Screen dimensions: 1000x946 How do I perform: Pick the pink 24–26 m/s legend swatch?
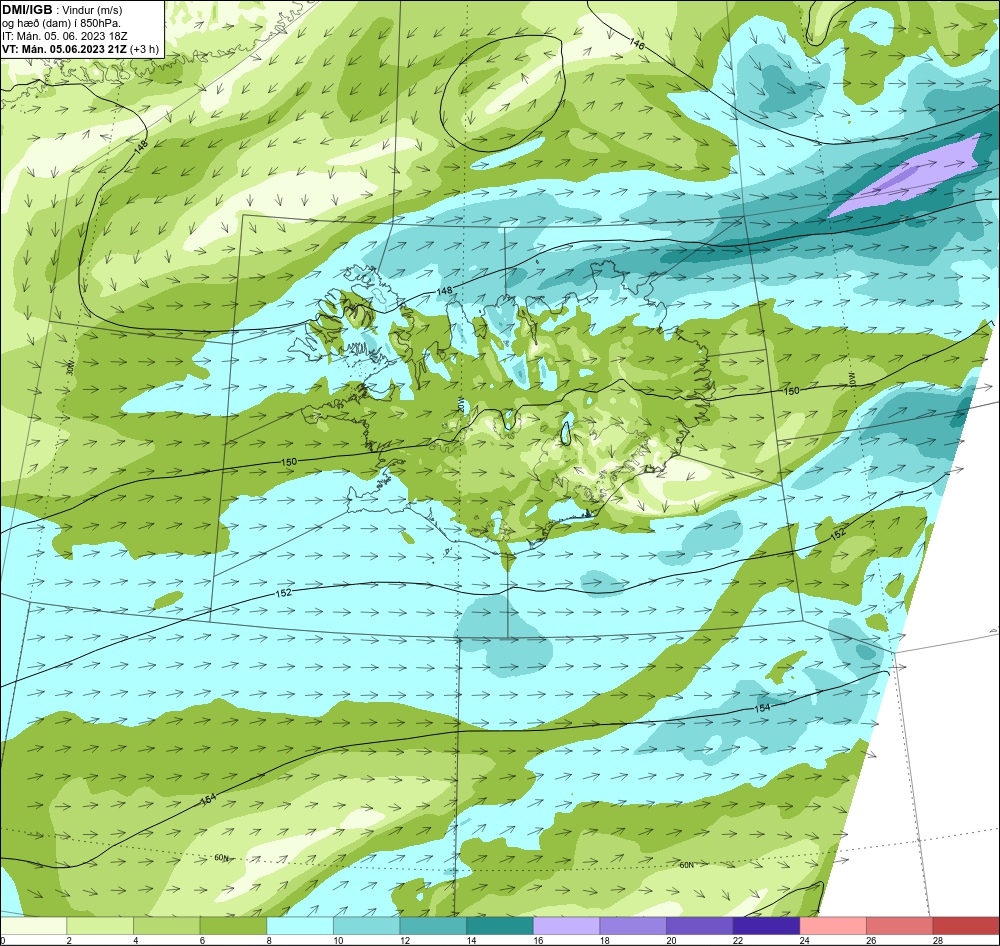coord(833,926)
